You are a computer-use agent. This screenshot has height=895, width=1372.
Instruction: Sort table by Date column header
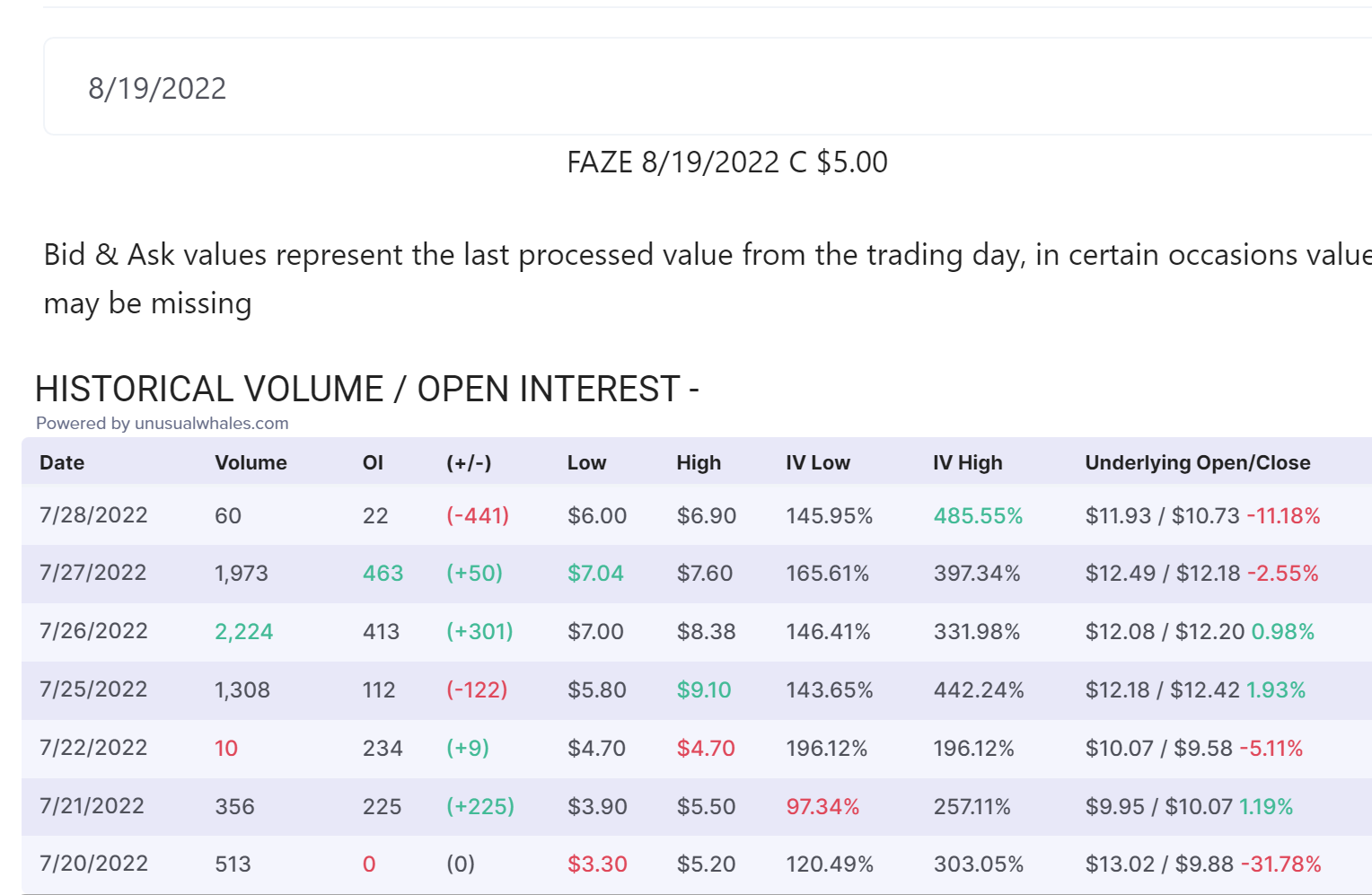(x=62, y=462)
